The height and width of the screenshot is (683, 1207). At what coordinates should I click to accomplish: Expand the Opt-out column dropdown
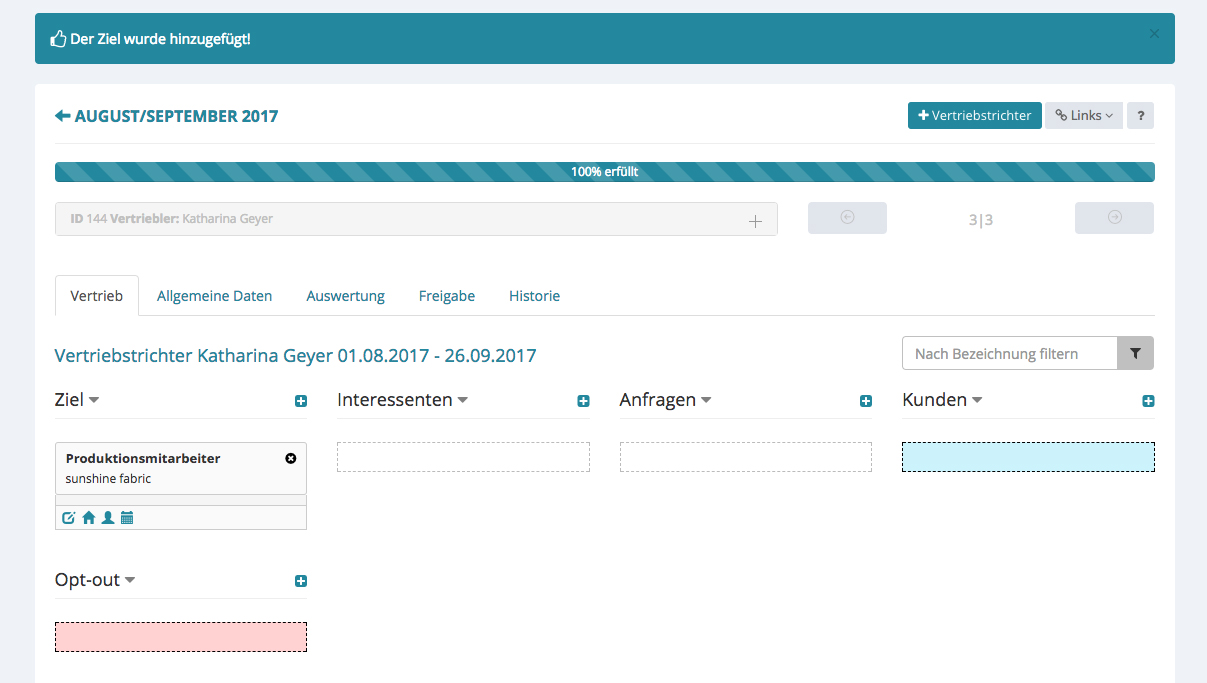click(x=130, y=580)
